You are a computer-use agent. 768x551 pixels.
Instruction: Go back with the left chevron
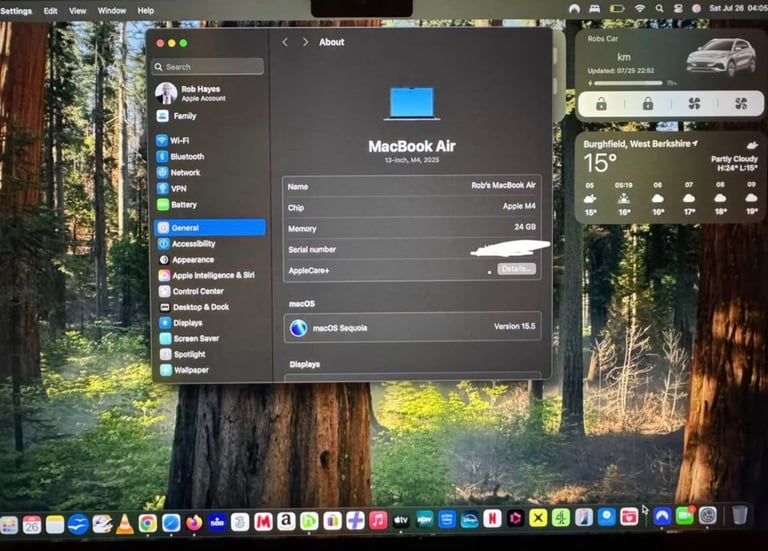pos(285,43)
